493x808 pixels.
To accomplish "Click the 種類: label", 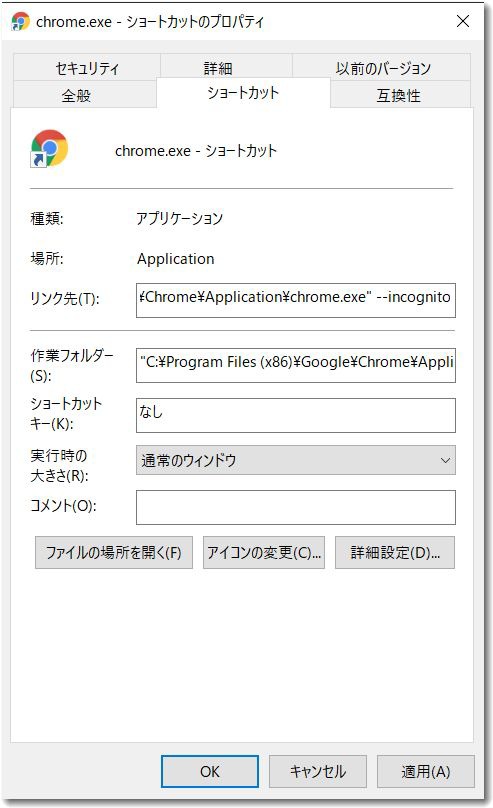I will [x=47, y=218].
